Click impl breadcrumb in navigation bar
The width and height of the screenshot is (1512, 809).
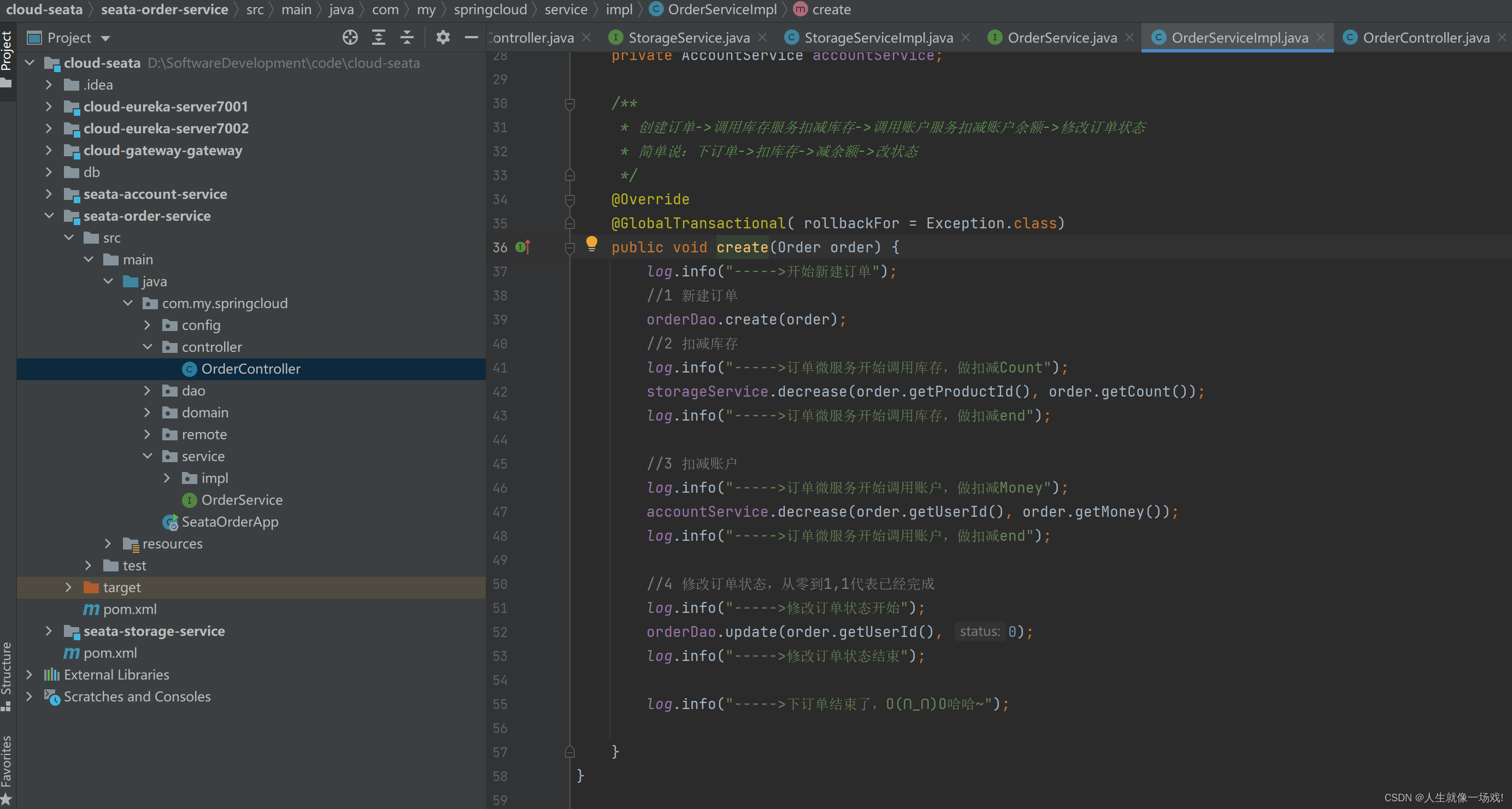tap(619, 9)
